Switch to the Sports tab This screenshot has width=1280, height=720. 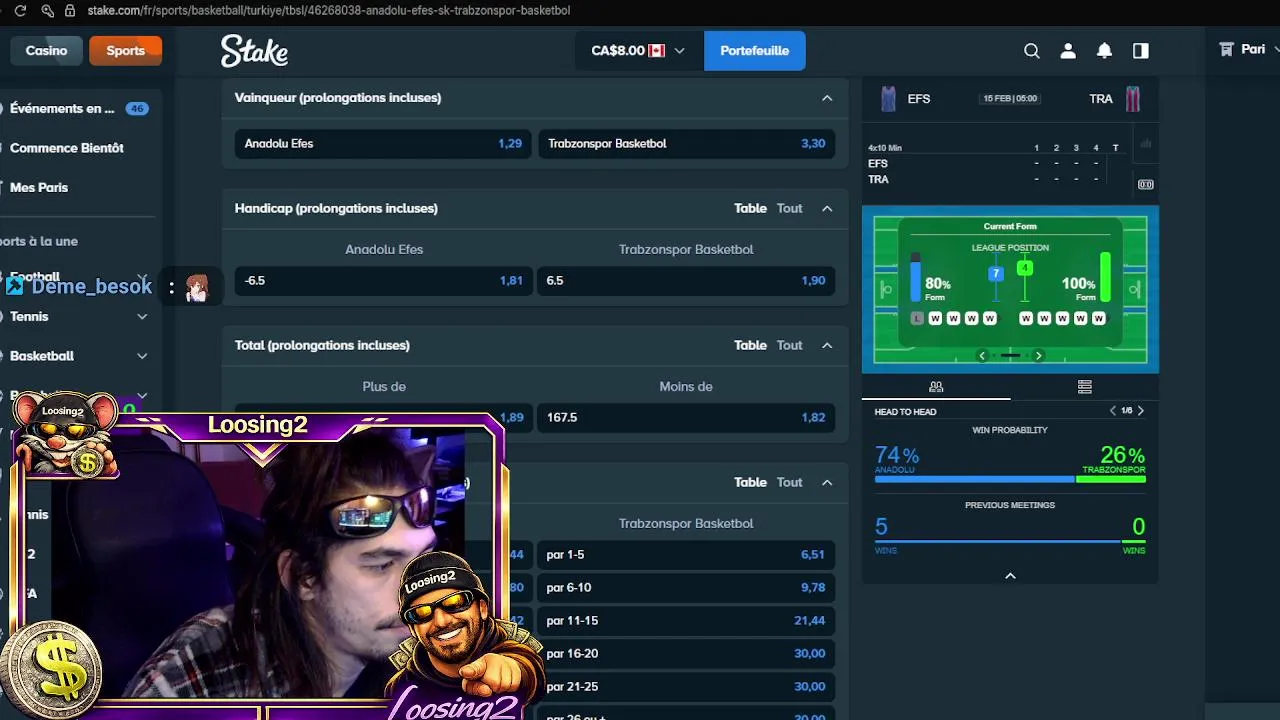[x=126, y=51]
